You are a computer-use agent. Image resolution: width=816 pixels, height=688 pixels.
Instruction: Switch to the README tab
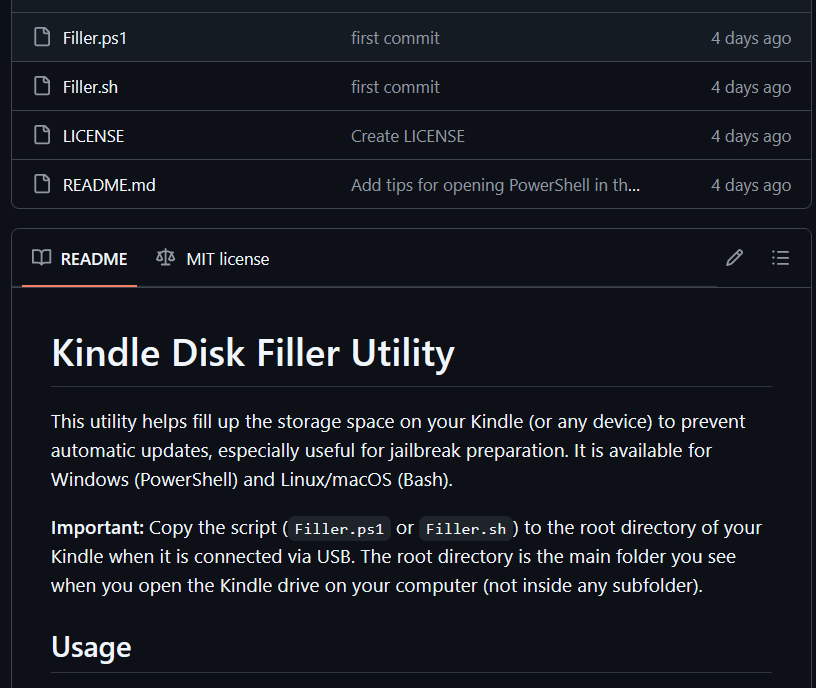(x=93, y=259)
